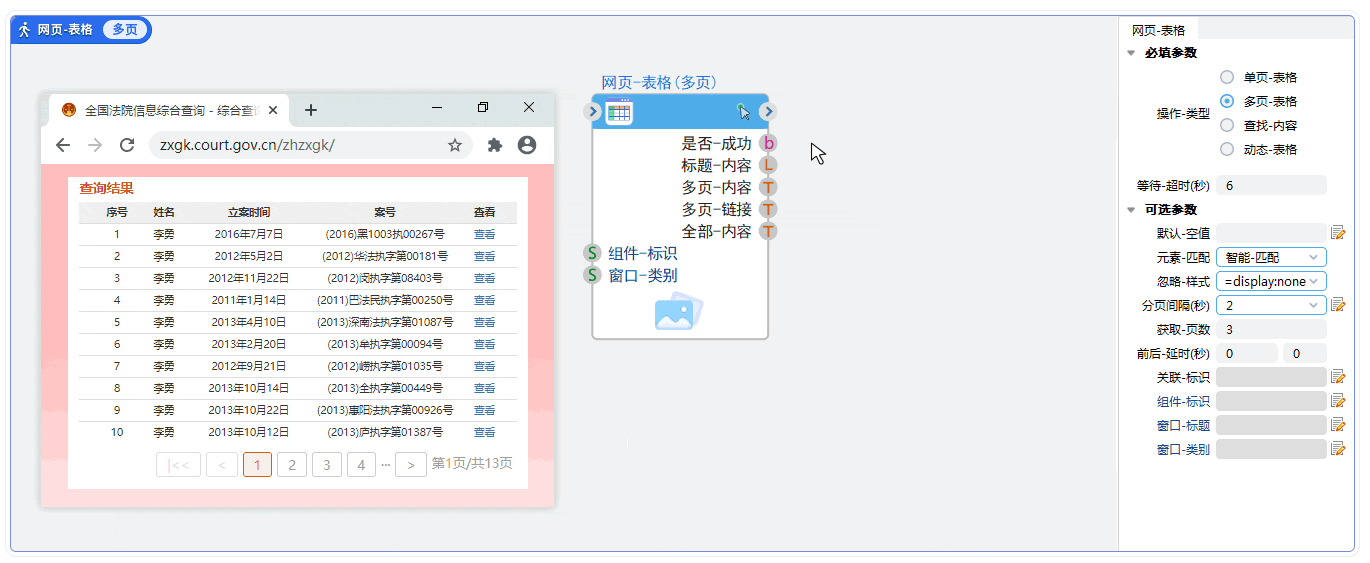This screenshot has height=563, width=1370.
Task: Select the 单页-表格 radio option
Action: [x=1227, y=77]
